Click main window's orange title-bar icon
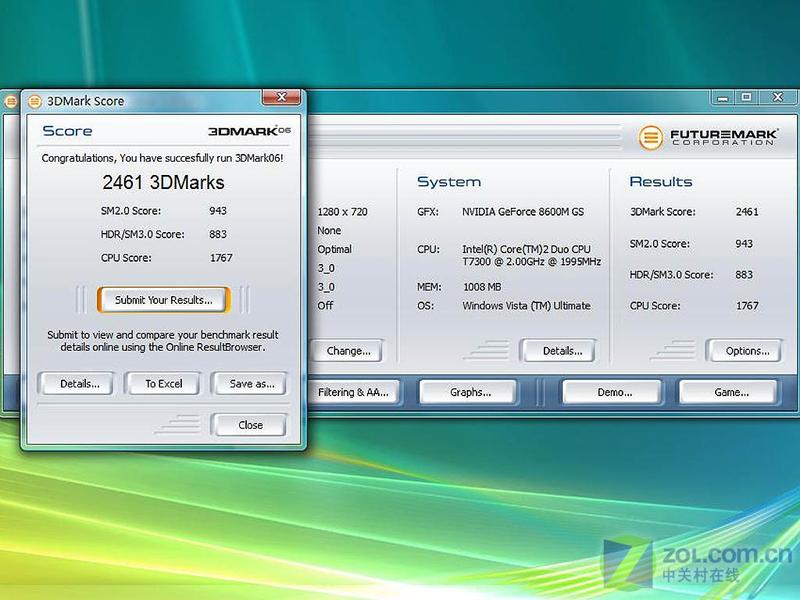This screenshot has width=800, height=600. point(10,101)
